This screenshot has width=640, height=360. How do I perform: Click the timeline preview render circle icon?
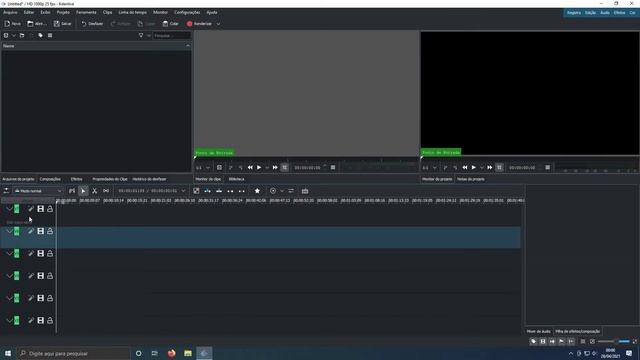pos(273,191)
